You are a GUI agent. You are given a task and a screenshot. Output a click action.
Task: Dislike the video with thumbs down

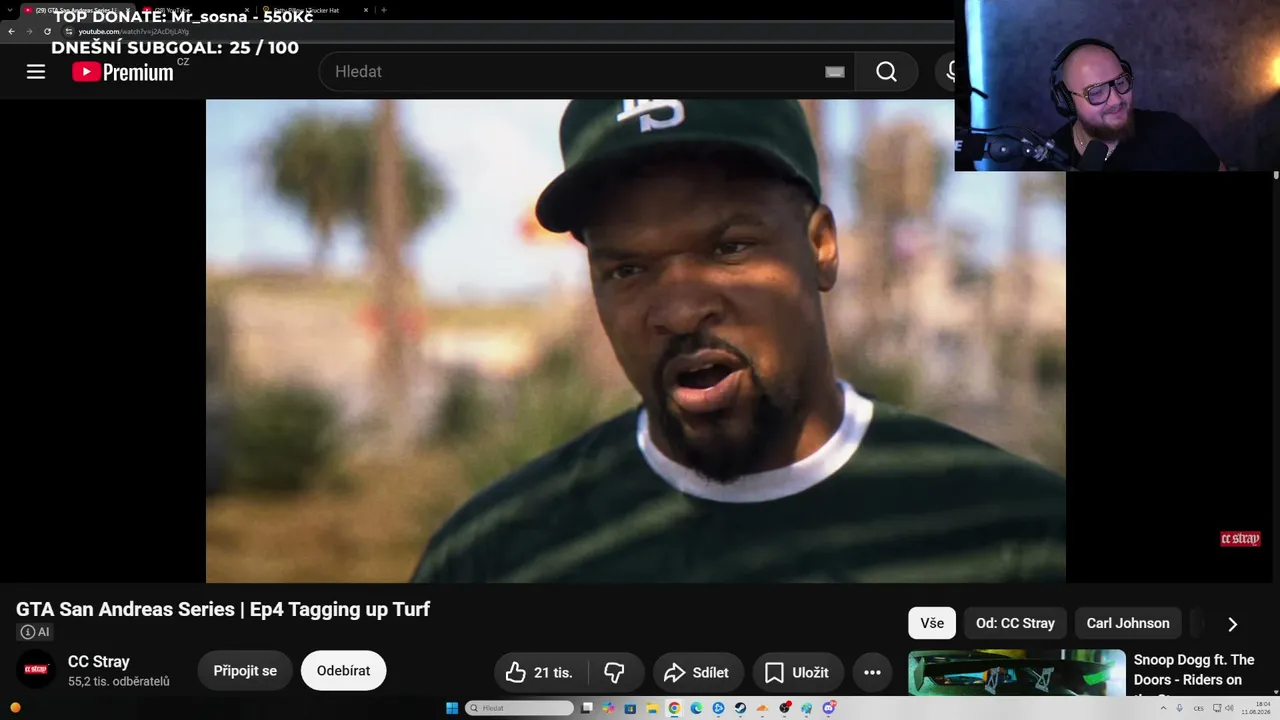coord(614,673)
